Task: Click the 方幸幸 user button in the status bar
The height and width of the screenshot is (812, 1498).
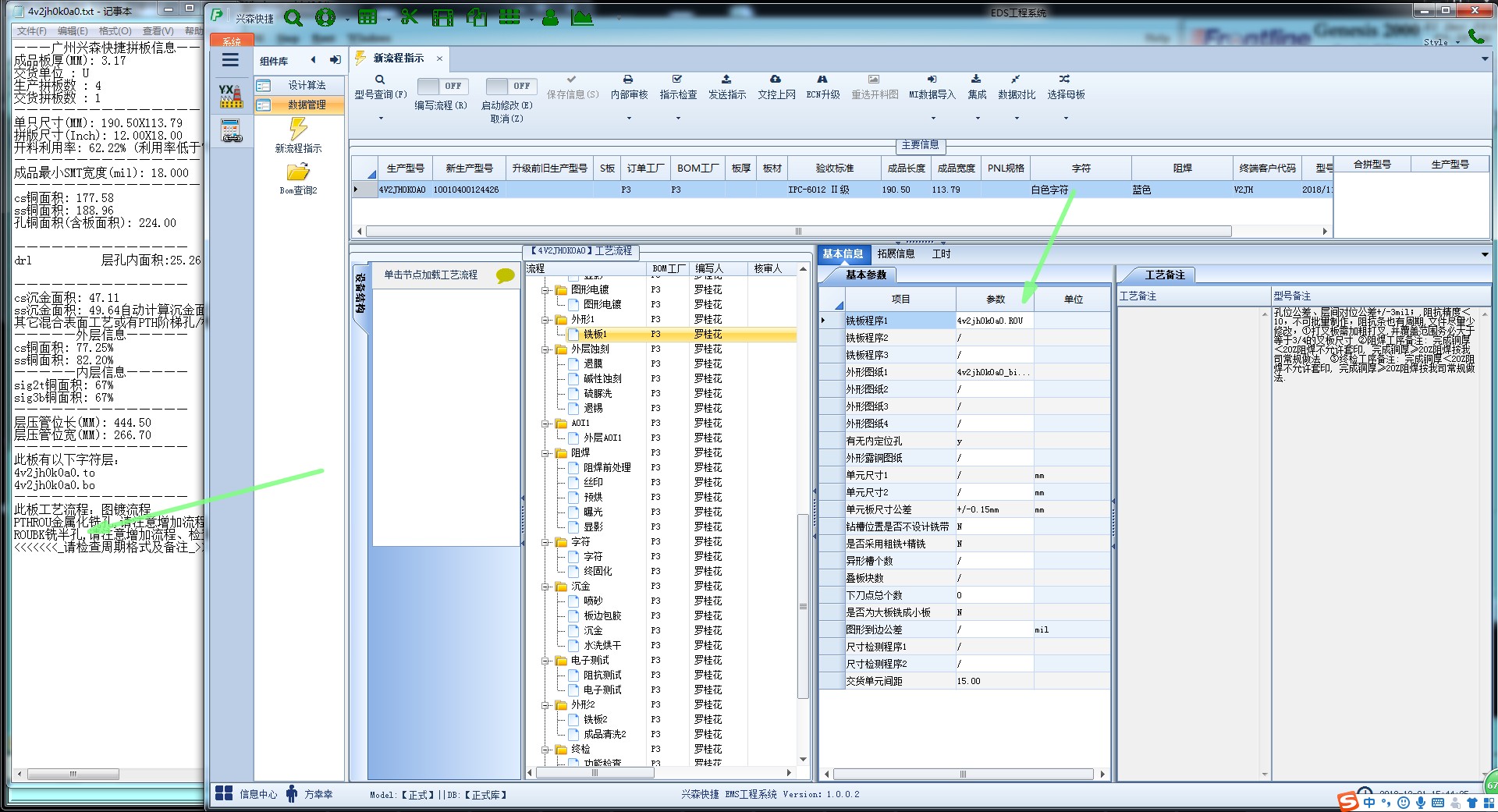Action: [310, 794]
